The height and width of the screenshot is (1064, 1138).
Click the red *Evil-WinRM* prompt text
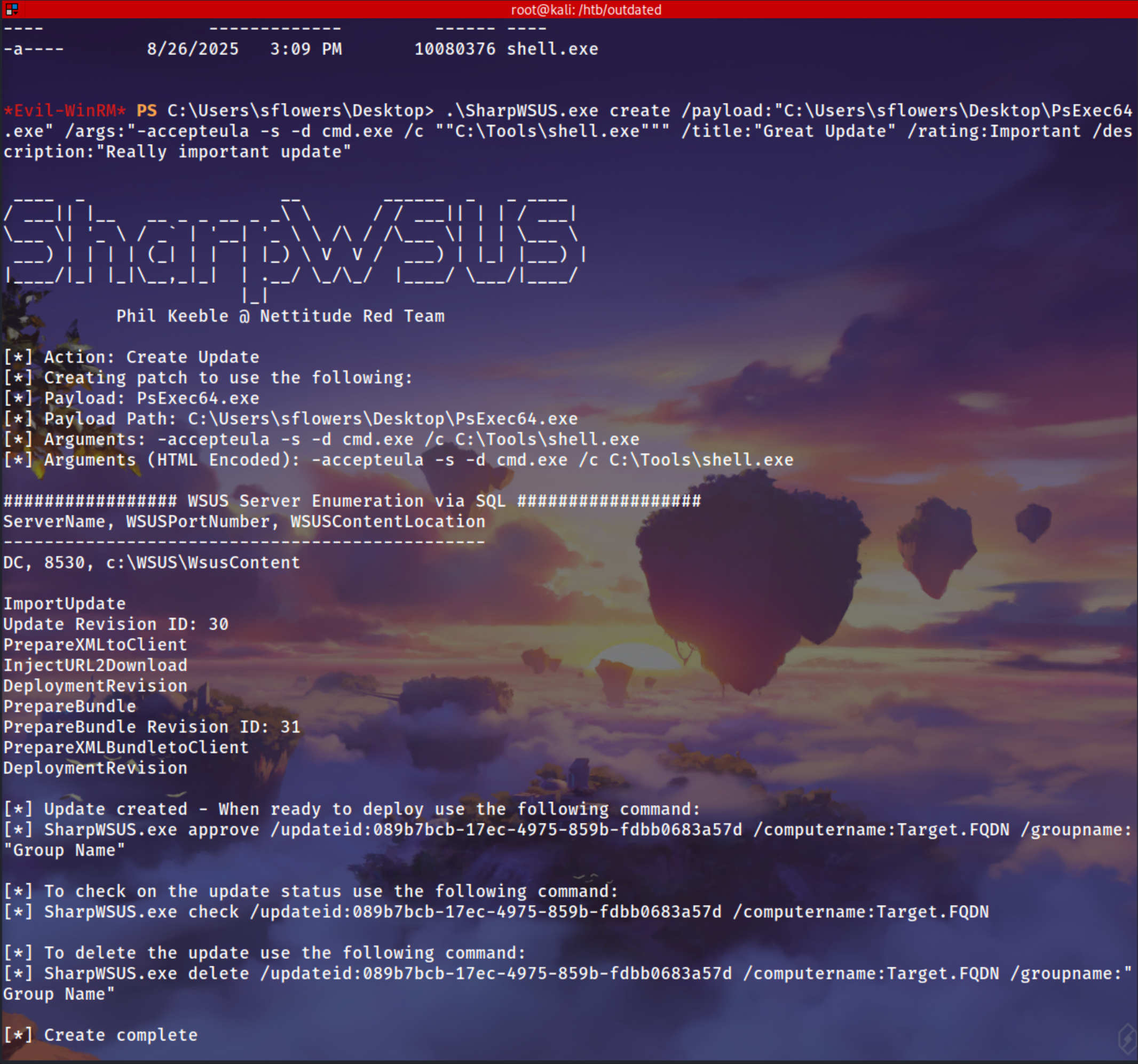point(65,110)
